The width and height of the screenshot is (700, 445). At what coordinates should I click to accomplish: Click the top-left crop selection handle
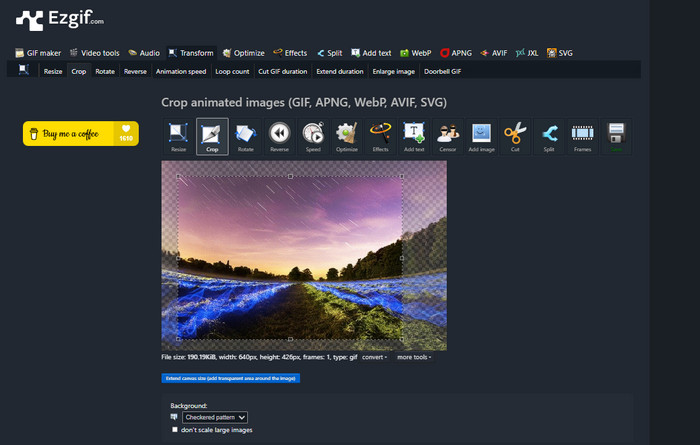tap(178, 176)
